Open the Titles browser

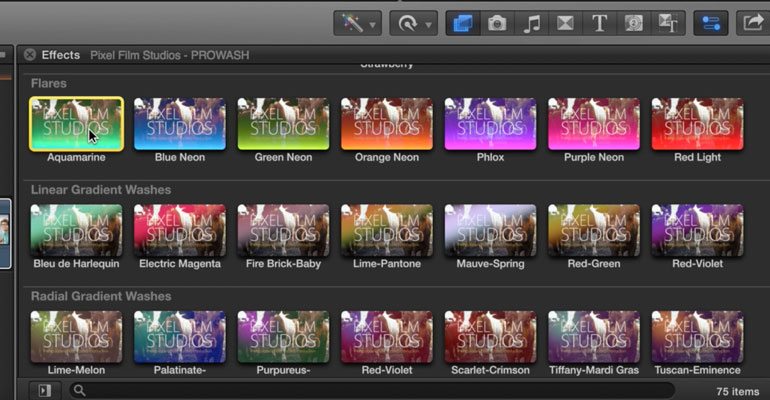point(599,23)
